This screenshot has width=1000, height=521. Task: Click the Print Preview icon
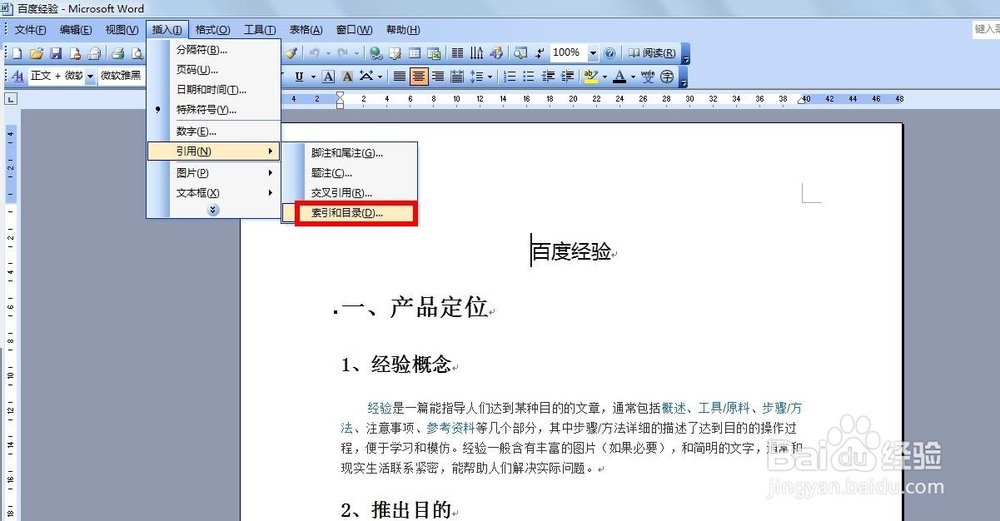(x=136, y=54)
